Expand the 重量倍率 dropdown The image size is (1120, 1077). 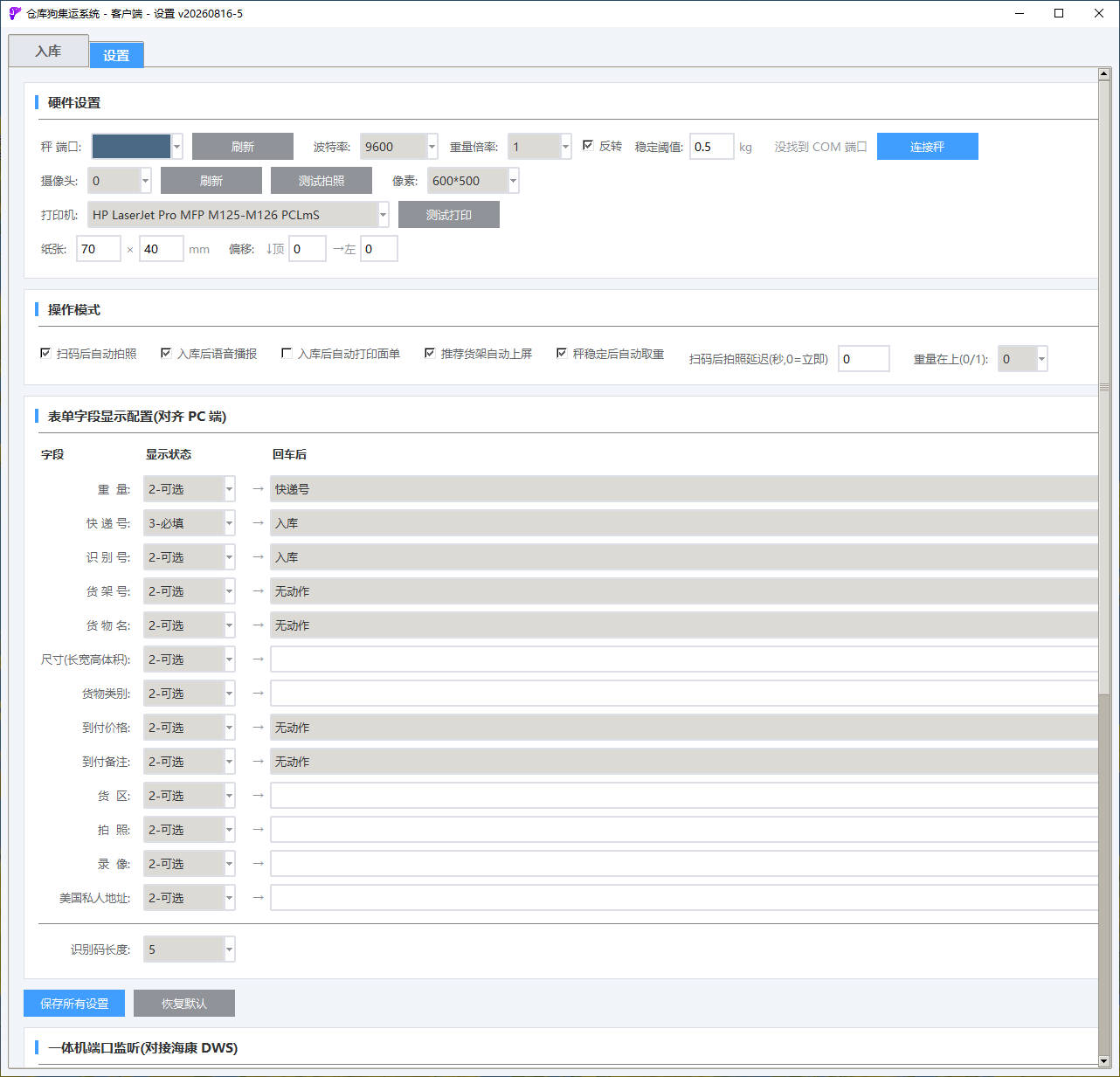tap(540, 147)
